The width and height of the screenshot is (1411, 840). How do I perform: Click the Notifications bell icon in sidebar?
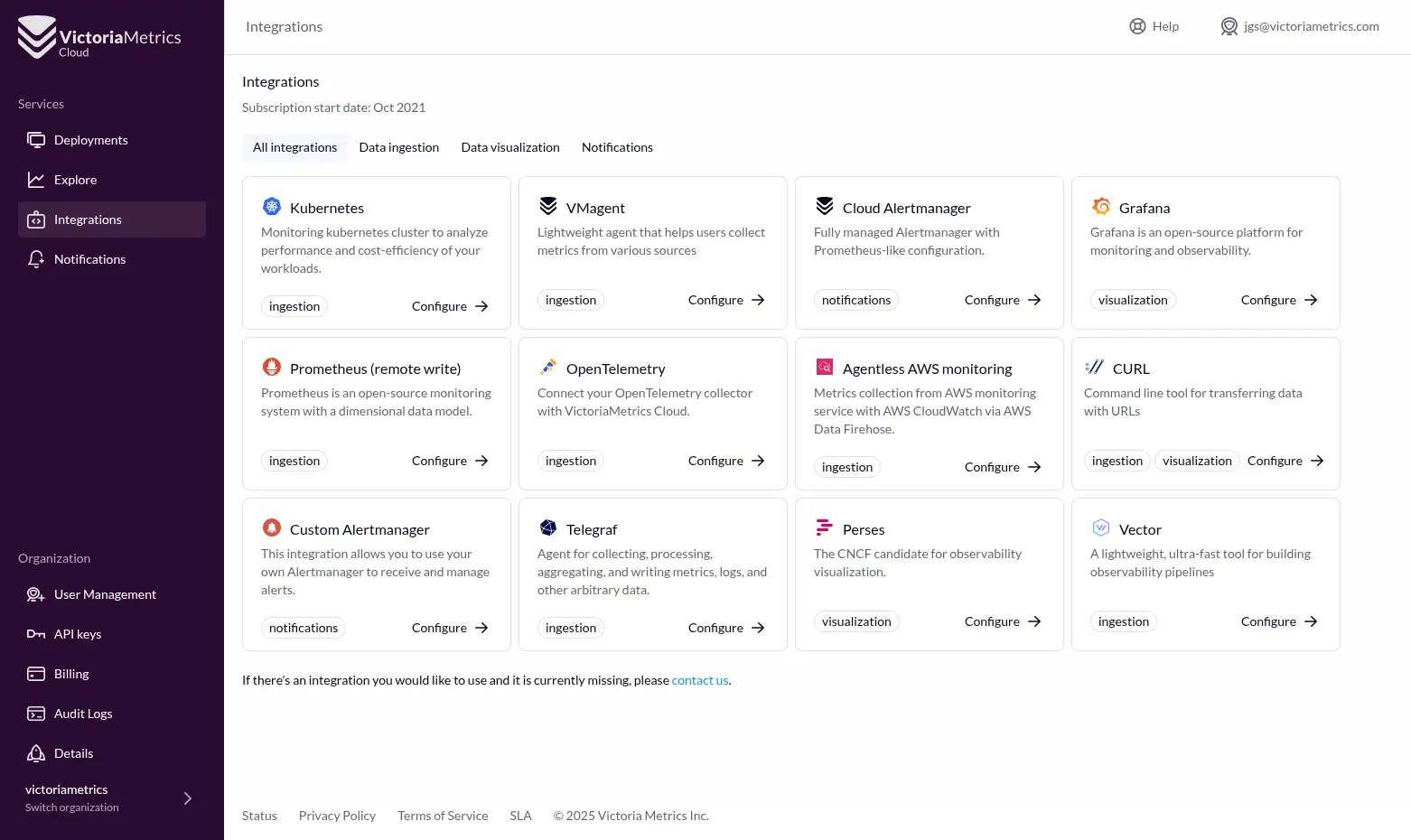36,259
